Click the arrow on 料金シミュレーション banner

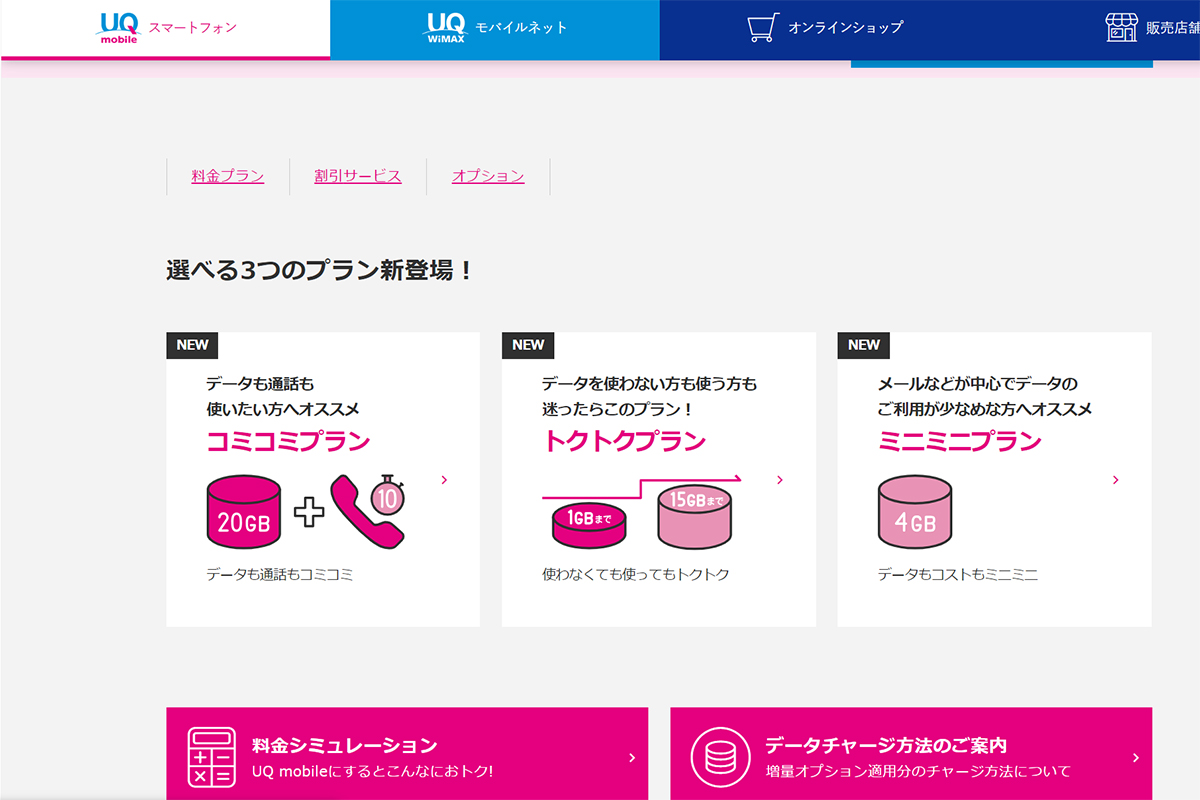click(632, 758)
